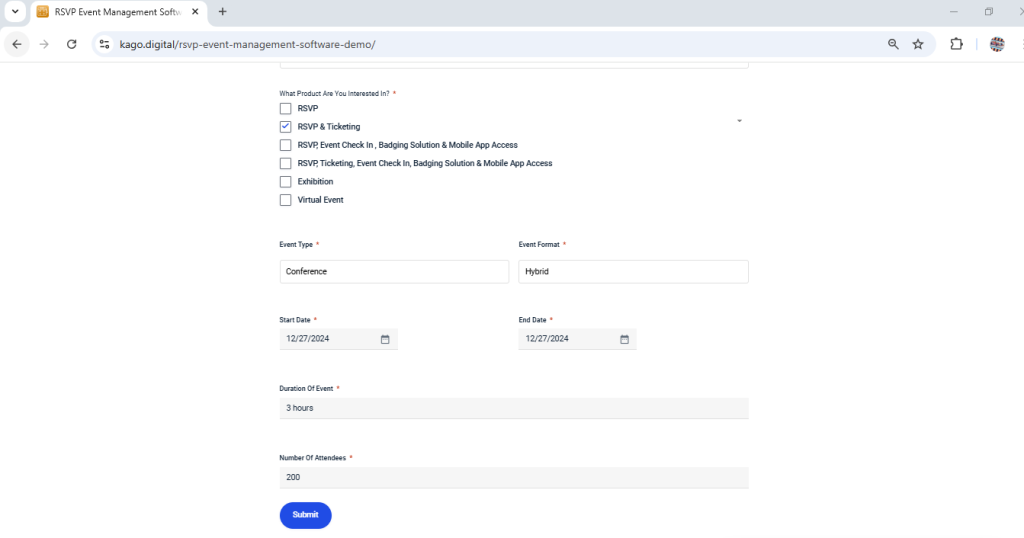The height and width of the screenshot is (538, 1024).
Task: View site information icon beside the URL
Action: pyautogui.click(x=104, y=44)
